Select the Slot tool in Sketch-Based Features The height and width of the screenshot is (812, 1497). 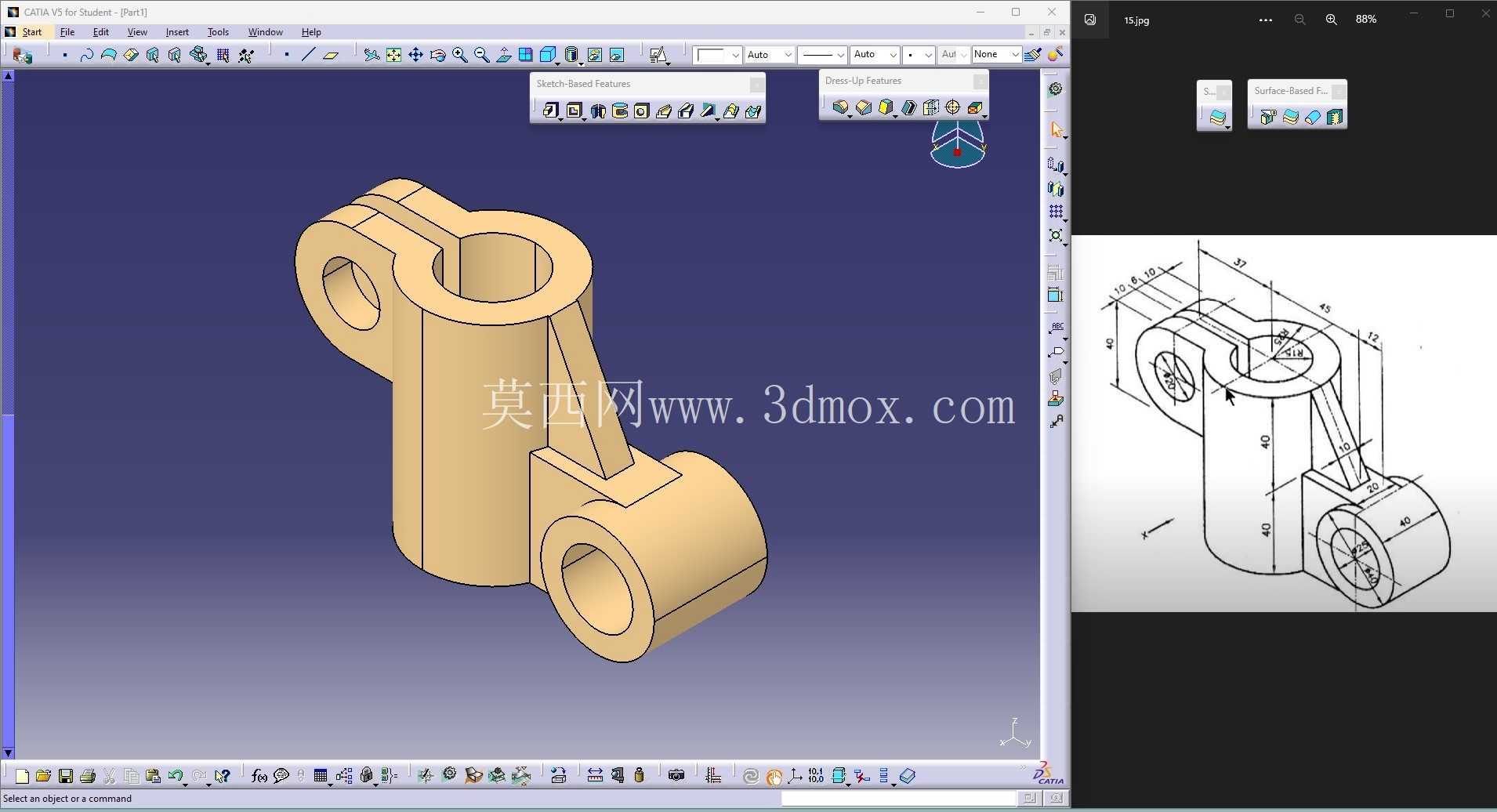pyautogui.click(x=686, y=111)
